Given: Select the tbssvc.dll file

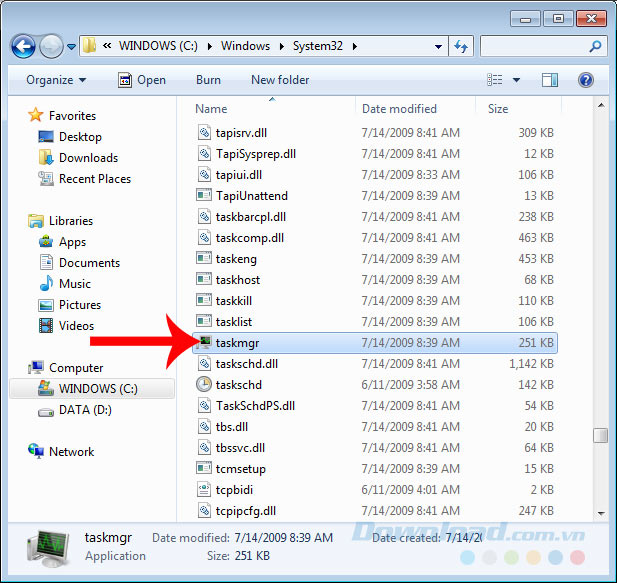Looking at the screenshot, I should point(240,448).
